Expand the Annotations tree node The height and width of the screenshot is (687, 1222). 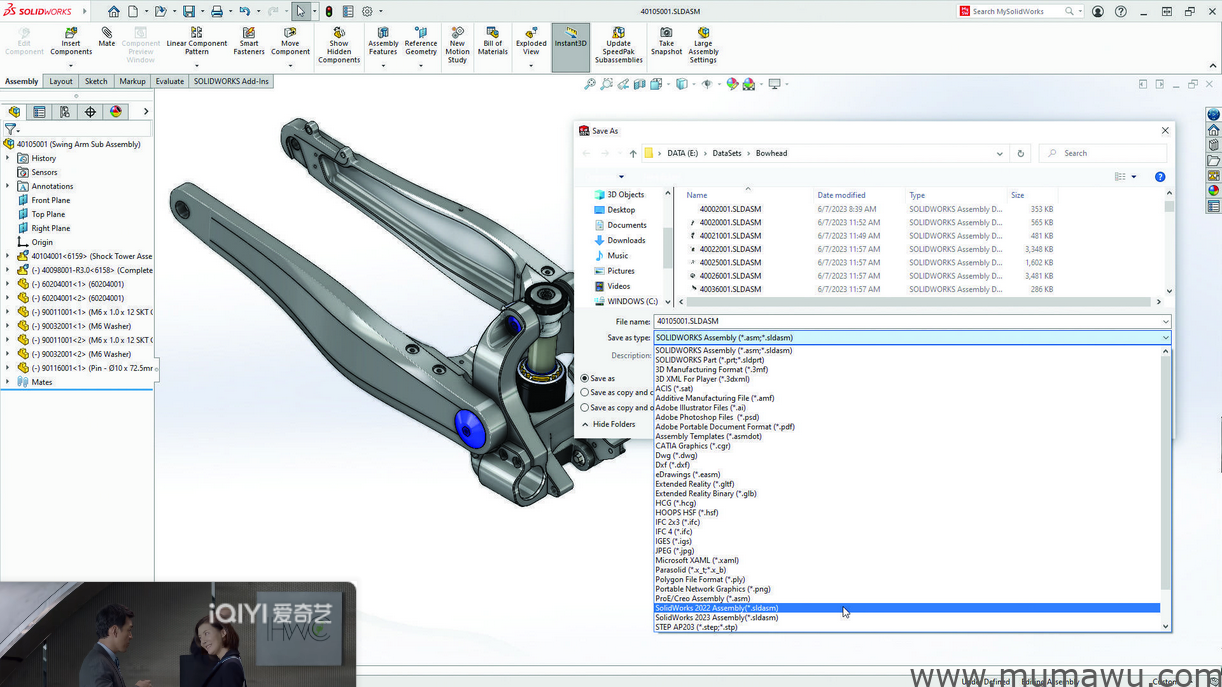click(8, 186)
